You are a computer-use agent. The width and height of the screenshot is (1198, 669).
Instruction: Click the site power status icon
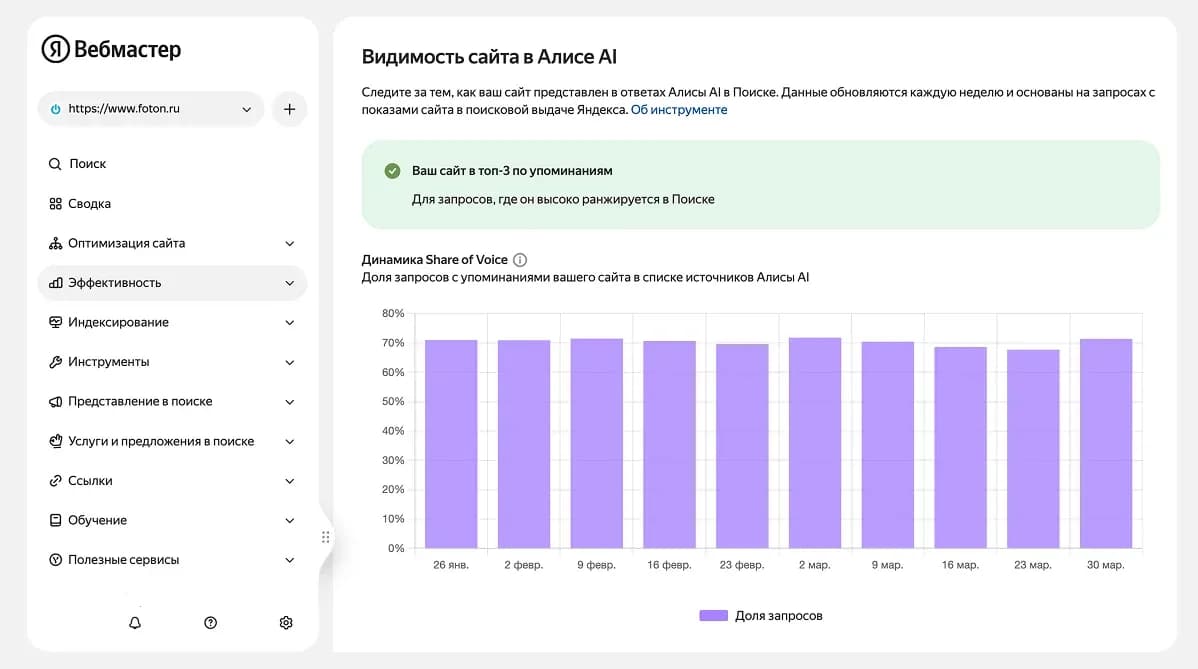(x=55, y=109)
